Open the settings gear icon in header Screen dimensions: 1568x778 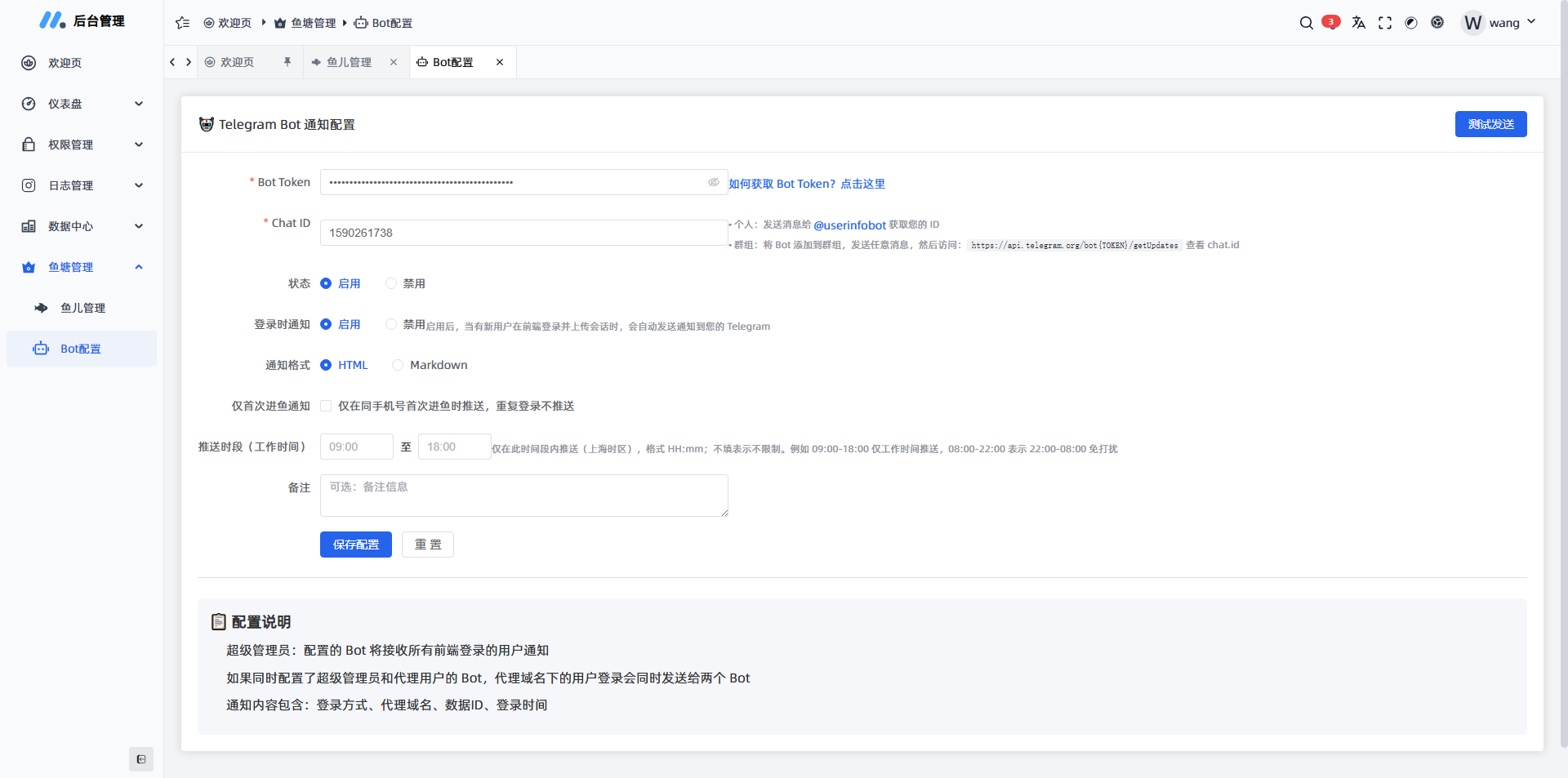pyautogui.click(x=1437, y=23)
